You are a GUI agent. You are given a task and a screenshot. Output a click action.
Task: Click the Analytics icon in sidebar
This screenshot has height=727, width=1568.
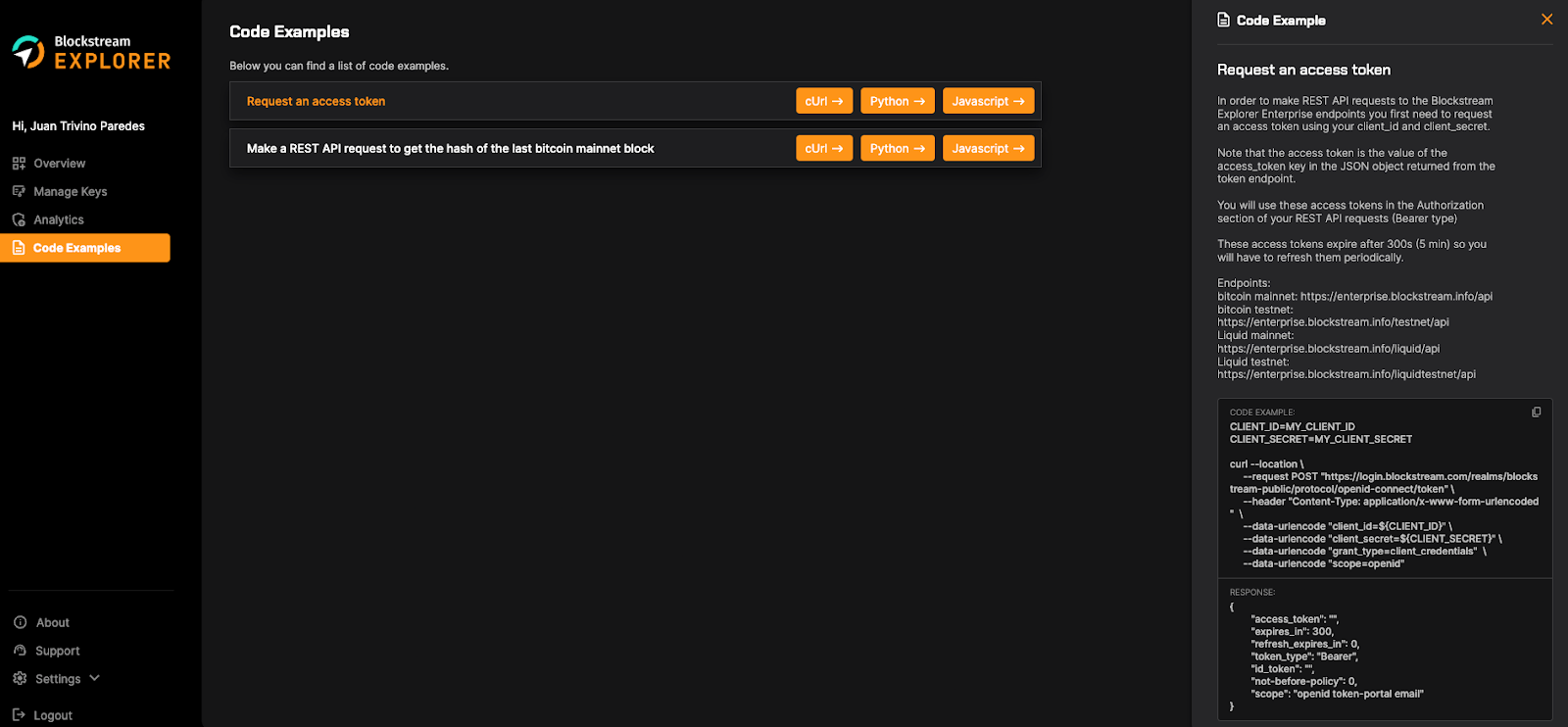19,219
